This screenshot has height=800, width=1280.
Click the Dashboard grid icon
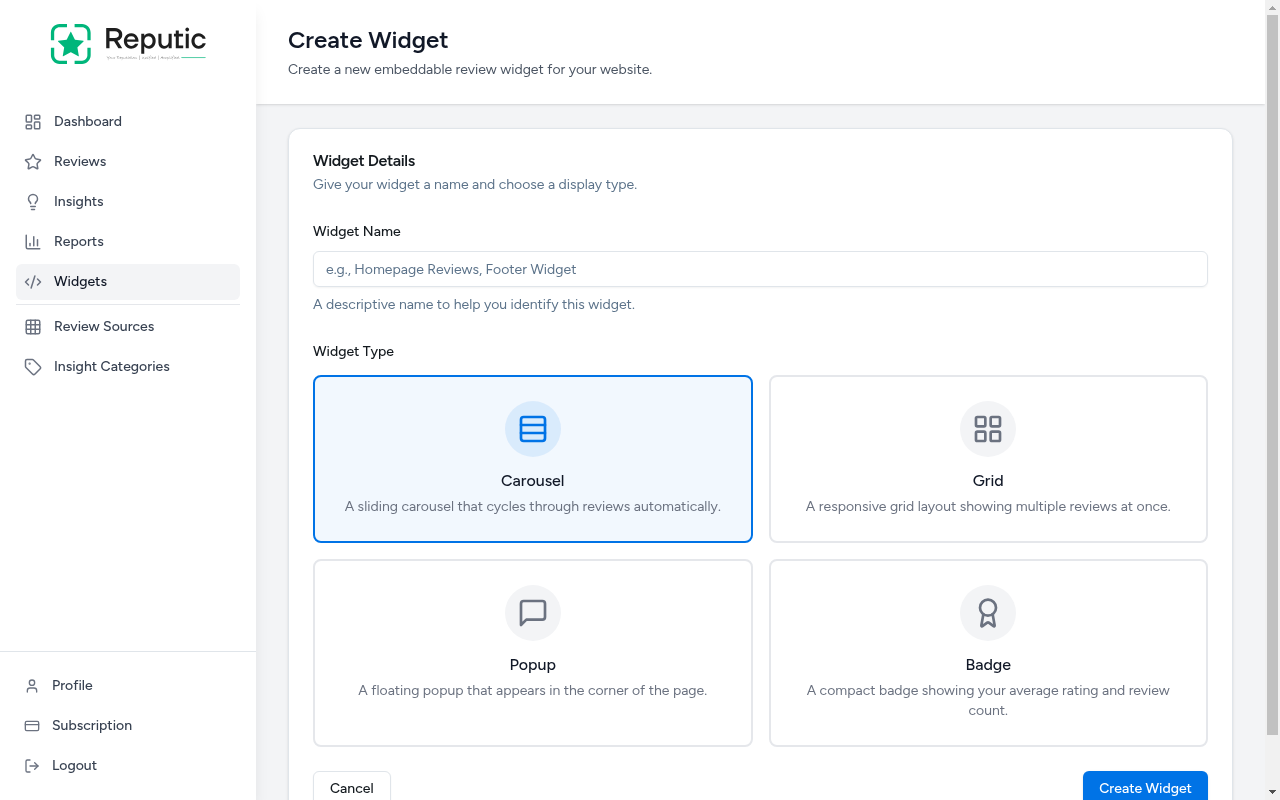tap(33, 121)
